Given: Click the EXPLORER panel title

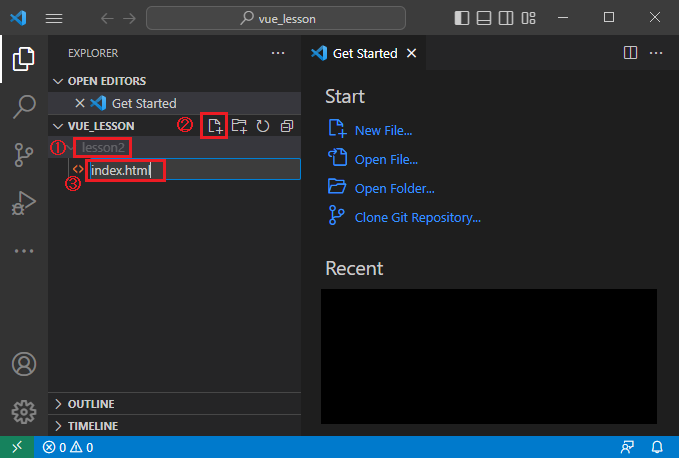Looking at the screenshot, I should pyautogui.click(x=93, y=53).
